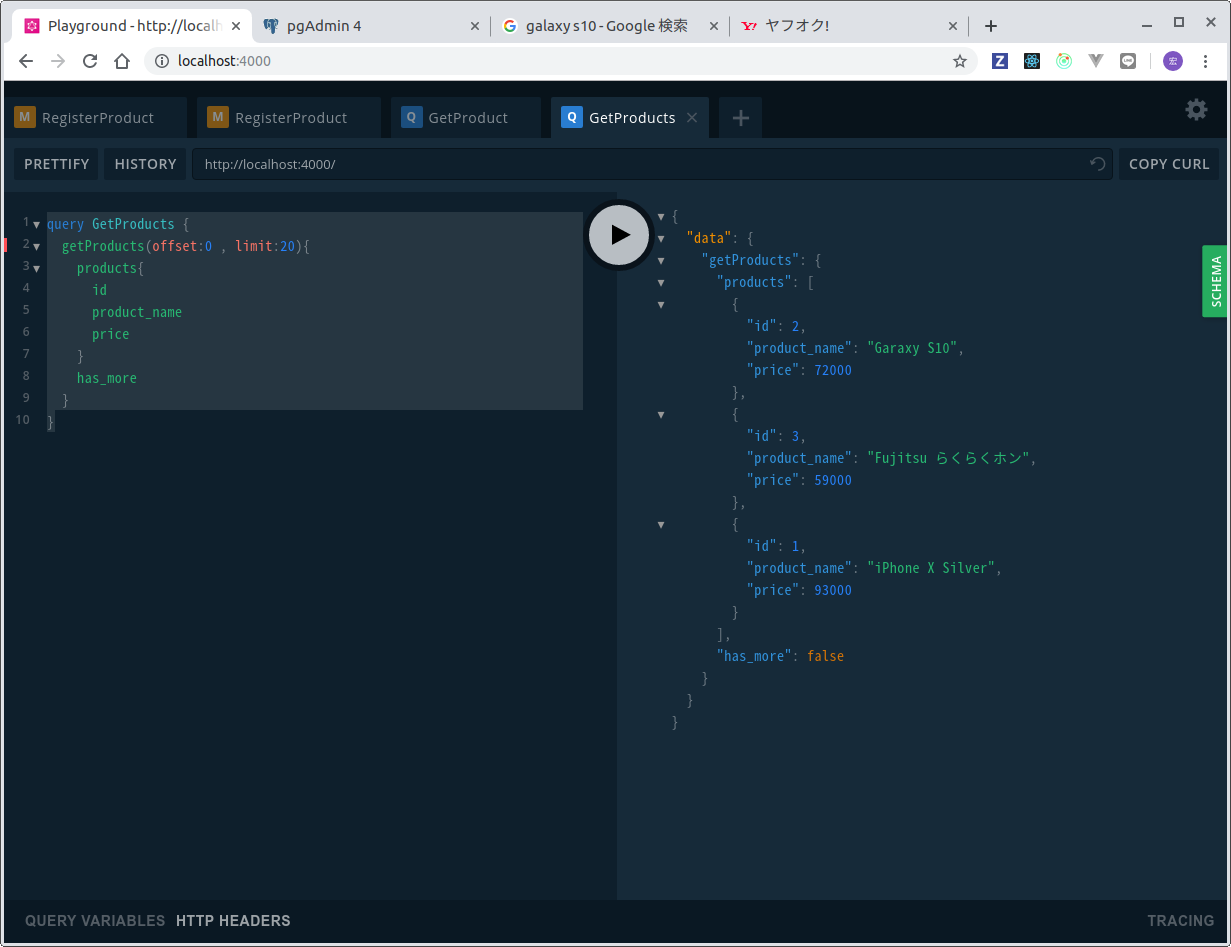Screen dimensions: 1231x947
Task: Collapse the "data" object in response
Action: click(661, 238)
